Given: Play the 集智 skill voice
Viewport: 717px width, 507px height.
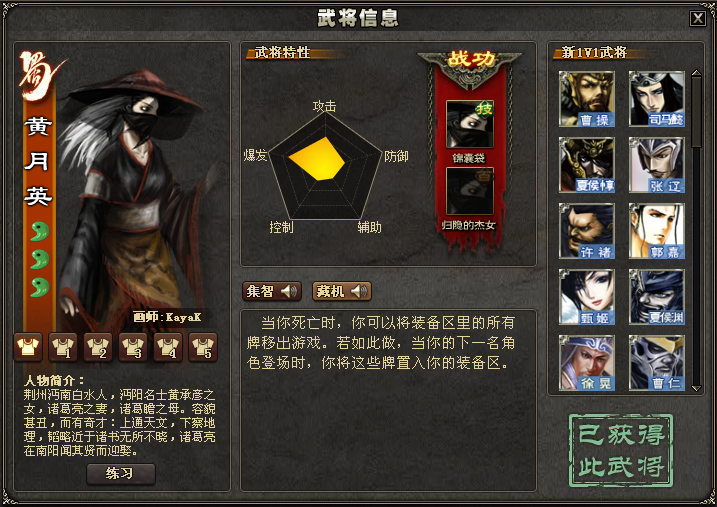Looking at the screenshot, I should click(272, 291).
